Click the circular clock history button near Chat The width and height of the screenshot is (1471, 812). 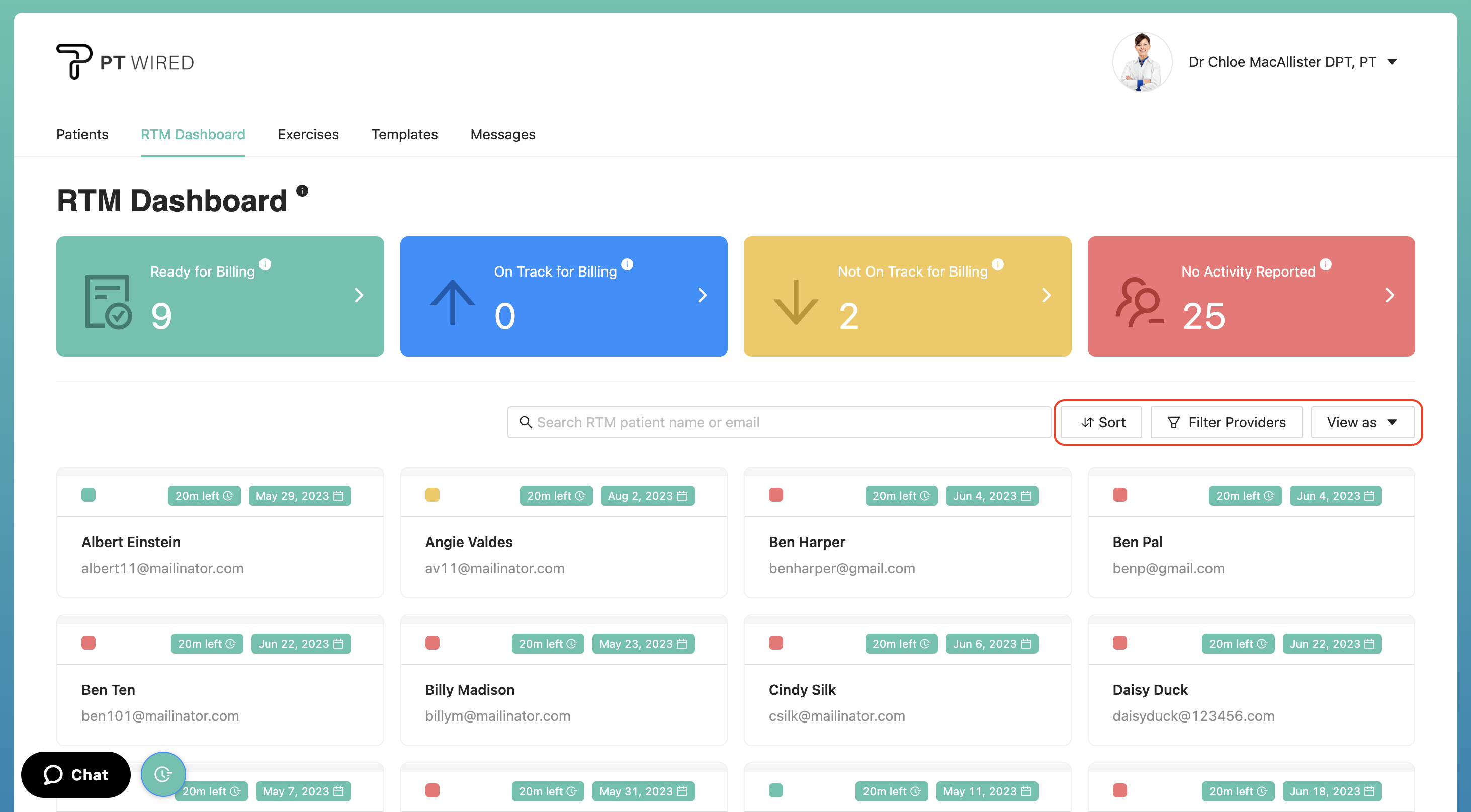[163, 774]
